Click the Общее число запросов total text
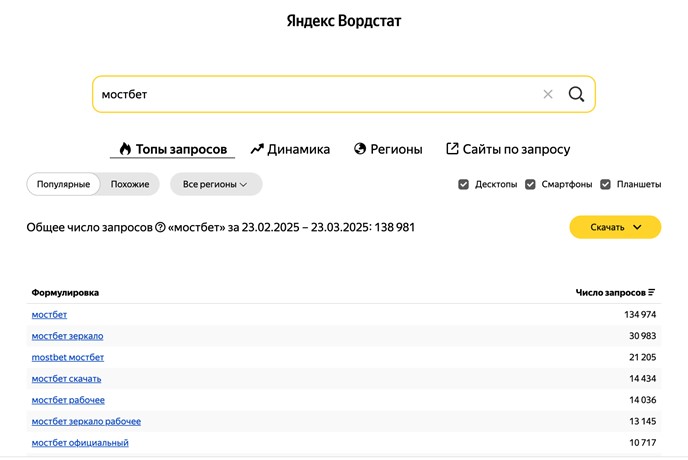The width and height of the screenshot is (688, 460). coord(221,227)
